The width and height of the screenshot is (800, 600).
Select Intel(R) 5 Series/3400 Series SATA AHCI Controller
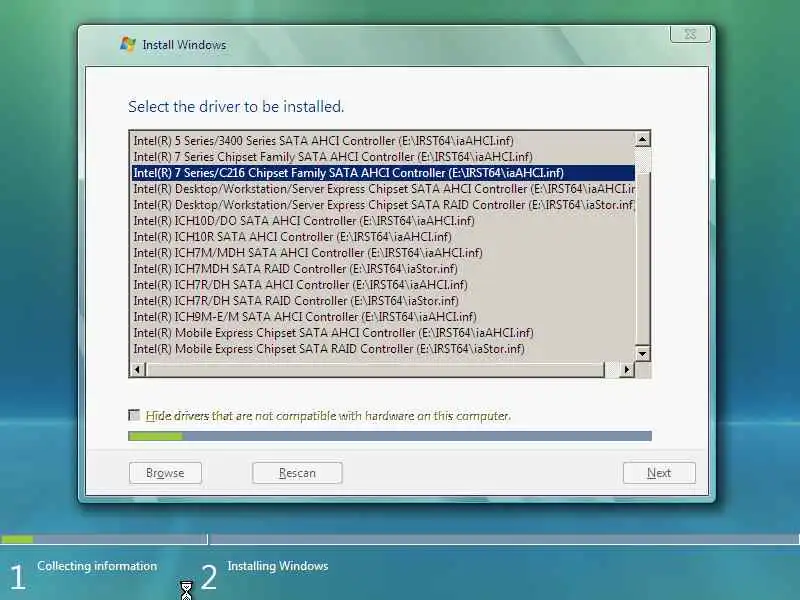point(383,140)
